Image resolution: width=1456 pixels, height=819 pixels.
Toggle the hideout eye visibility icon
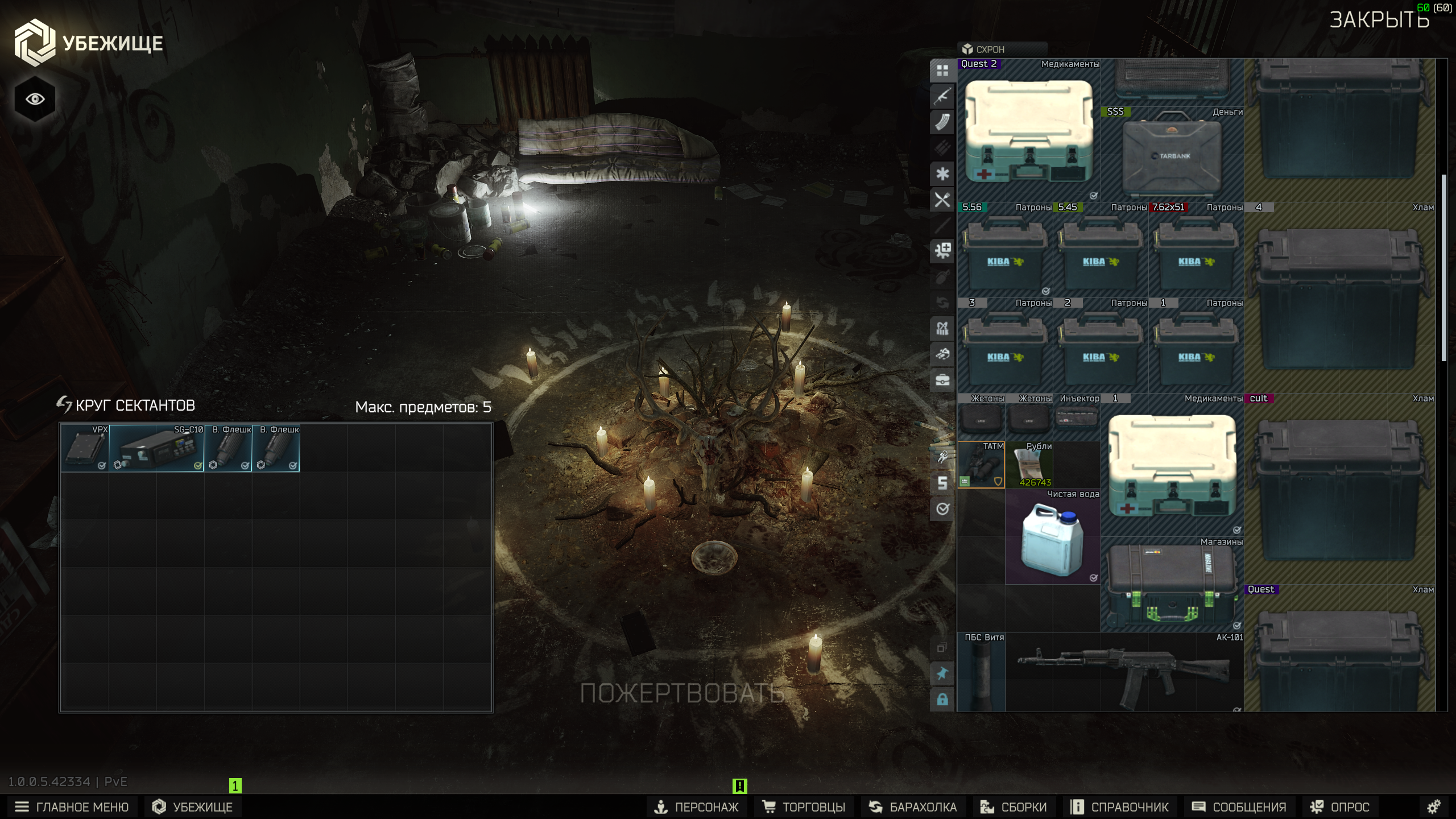point(35,100)
